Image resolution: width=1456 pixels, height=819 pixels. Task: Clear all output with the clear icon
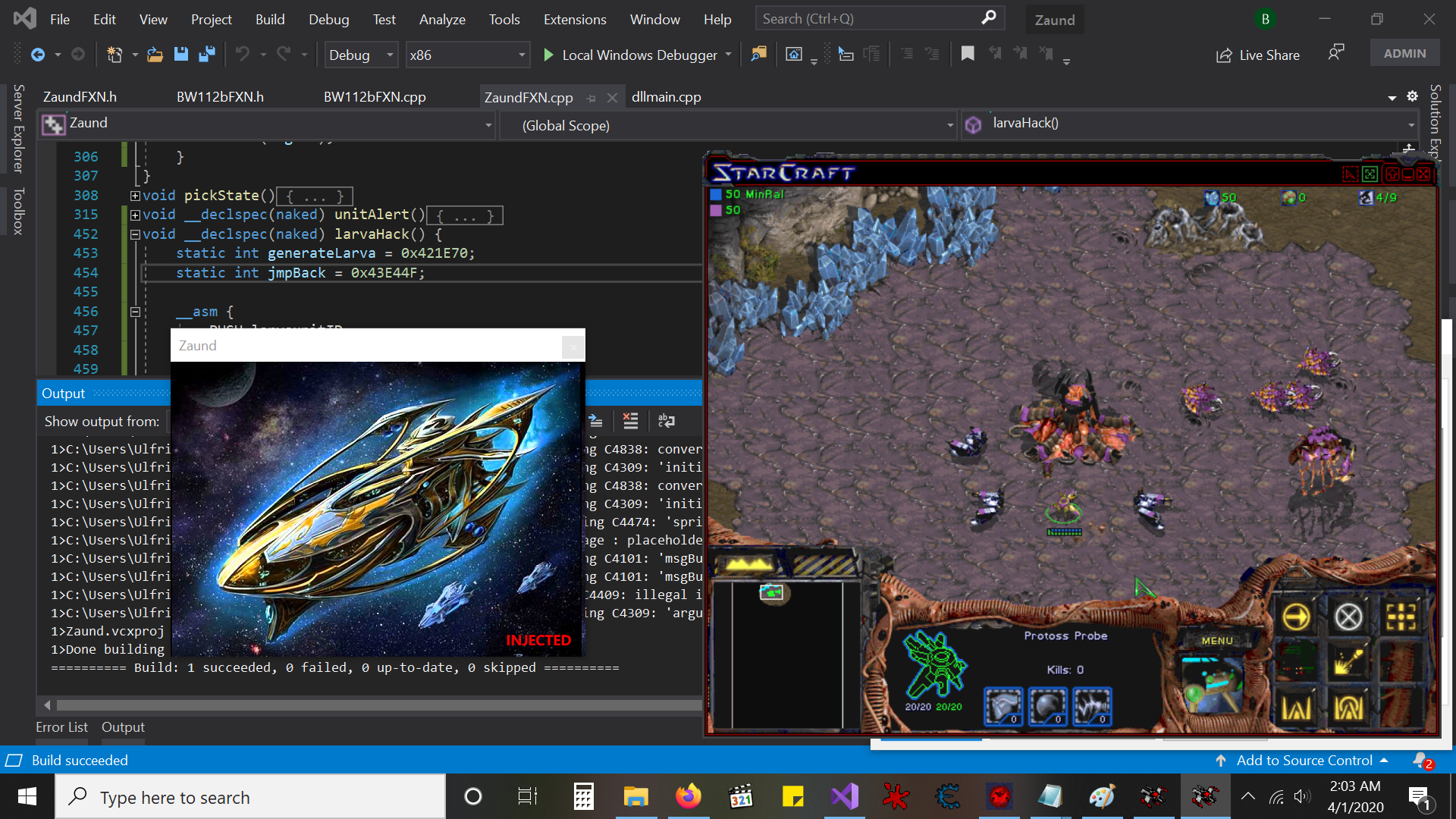pyautogui.click(x=630, y=421)
